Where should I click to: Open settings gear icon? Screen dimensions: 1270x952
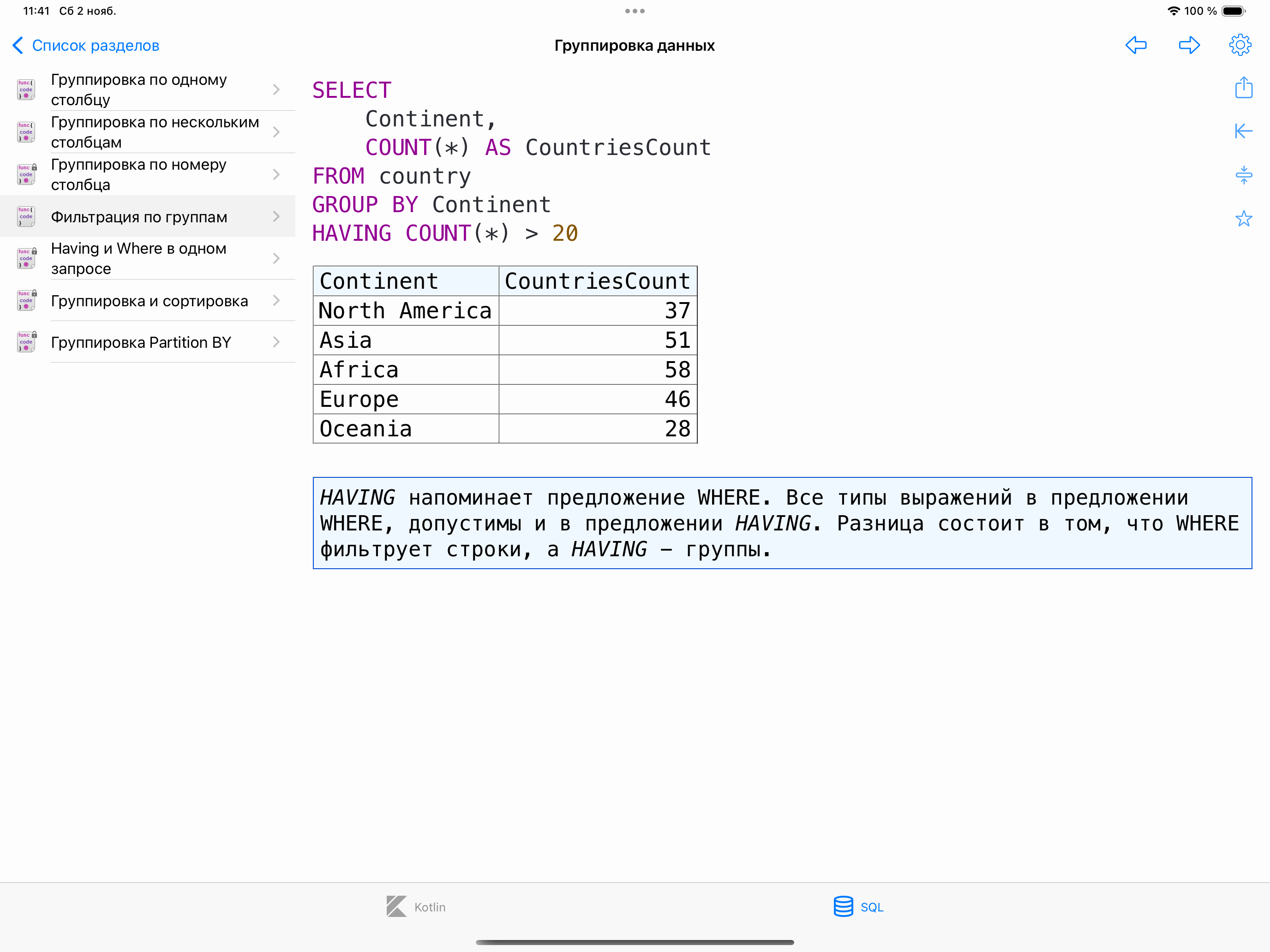[x=1240, y=45]
